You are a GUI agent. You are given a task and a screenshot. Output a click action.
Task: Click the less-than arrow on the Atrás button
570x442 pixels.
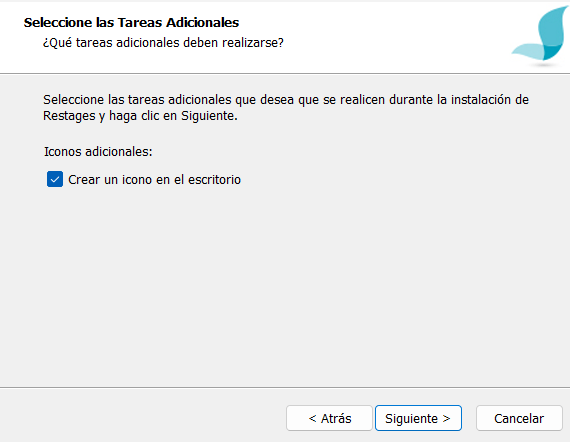312,419
